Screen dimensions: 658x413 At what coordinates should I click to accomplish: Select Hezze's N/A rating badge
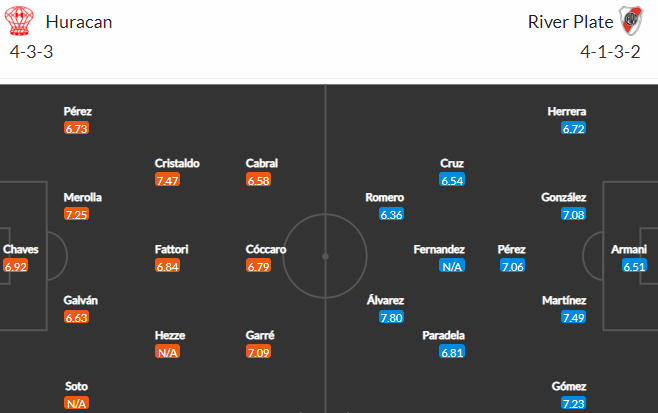pos(167,353)
